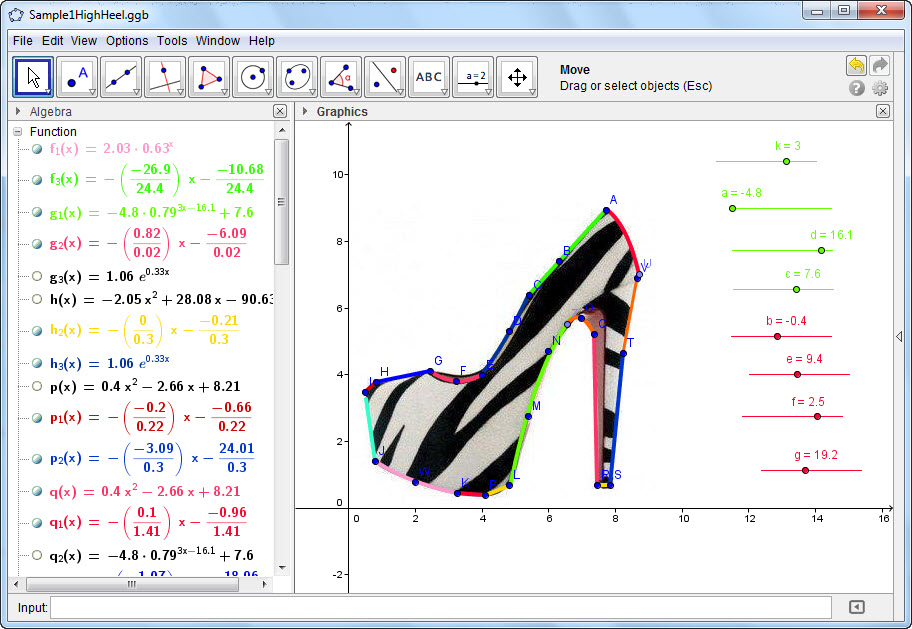Image resolution: width=912 pixels, height=629 pixels.
Task: Click the d = 16.1 slider handle
Action: point(821,250)
